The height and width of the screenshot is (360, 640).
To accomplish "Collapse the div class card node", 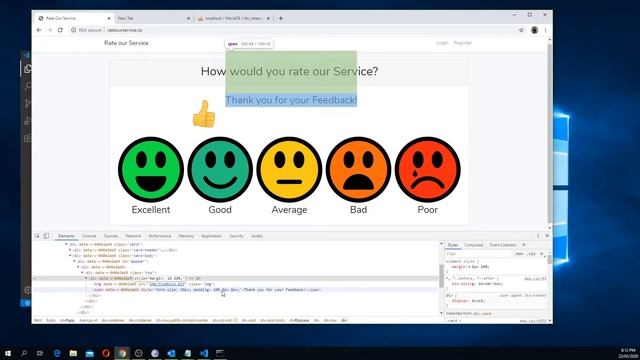I will (x=66, y=244).
